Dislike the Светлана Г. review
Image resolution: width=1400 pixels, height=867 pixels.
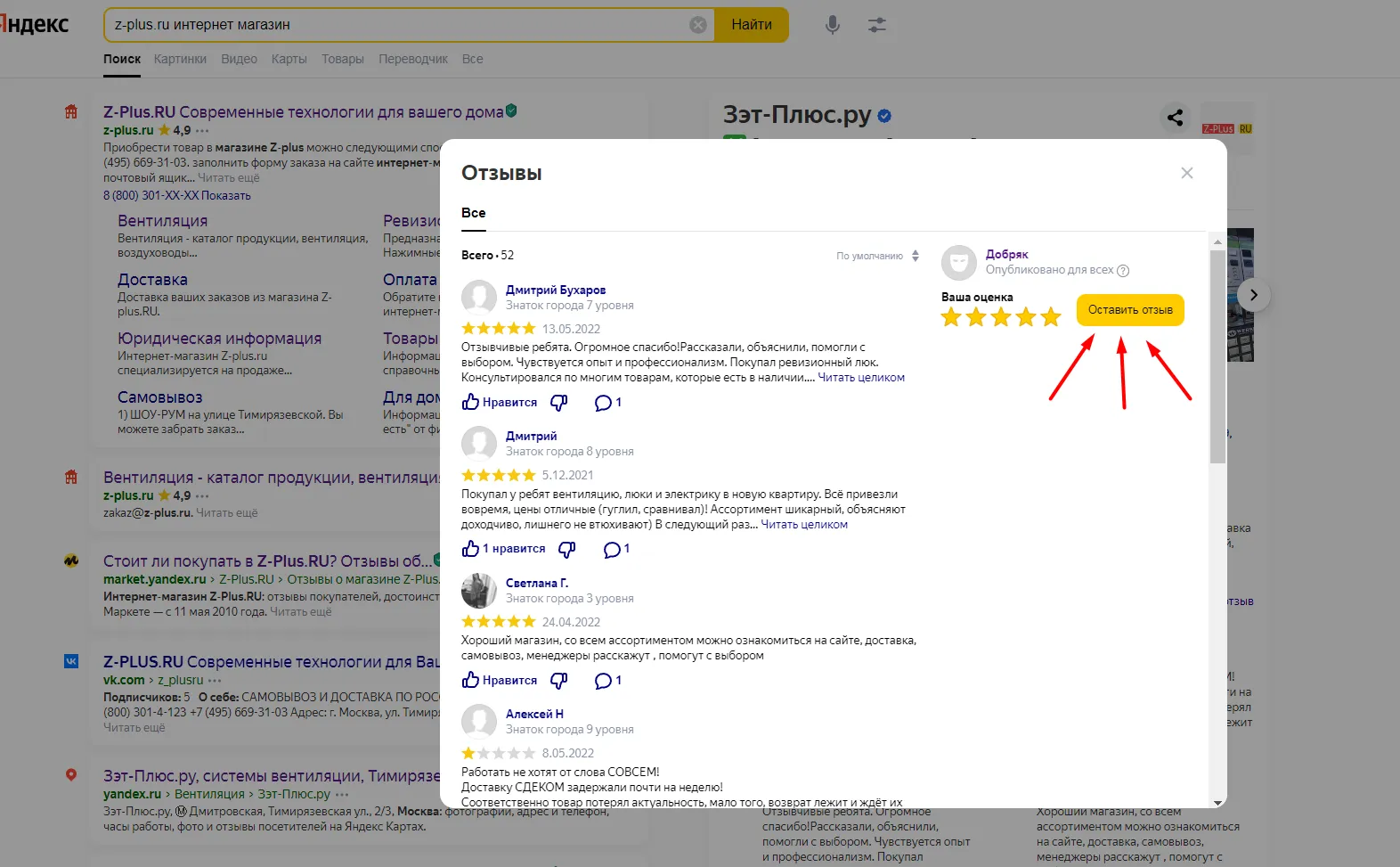pos(558,681)
